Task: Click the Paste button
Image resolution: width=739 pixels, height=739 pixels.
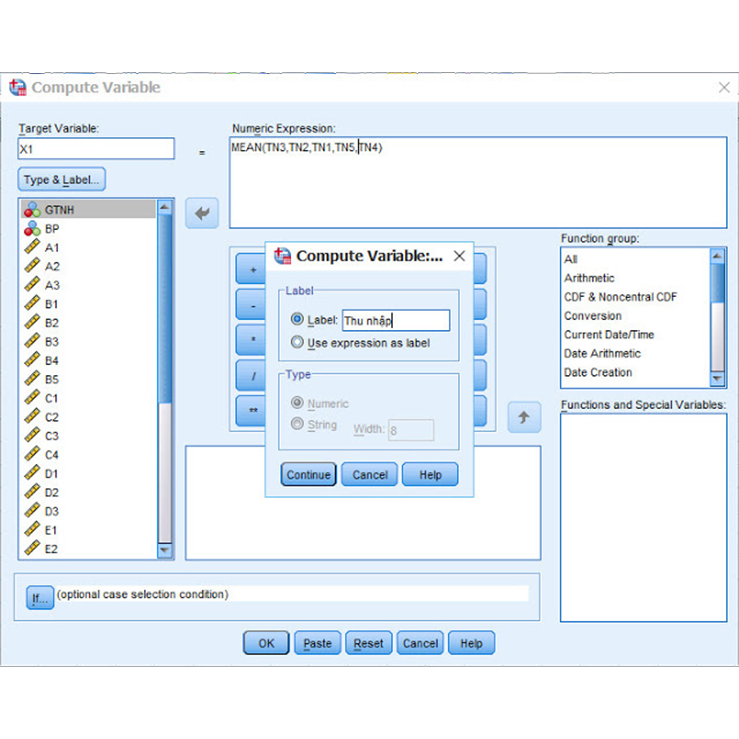Action: (x=317, y=643)
